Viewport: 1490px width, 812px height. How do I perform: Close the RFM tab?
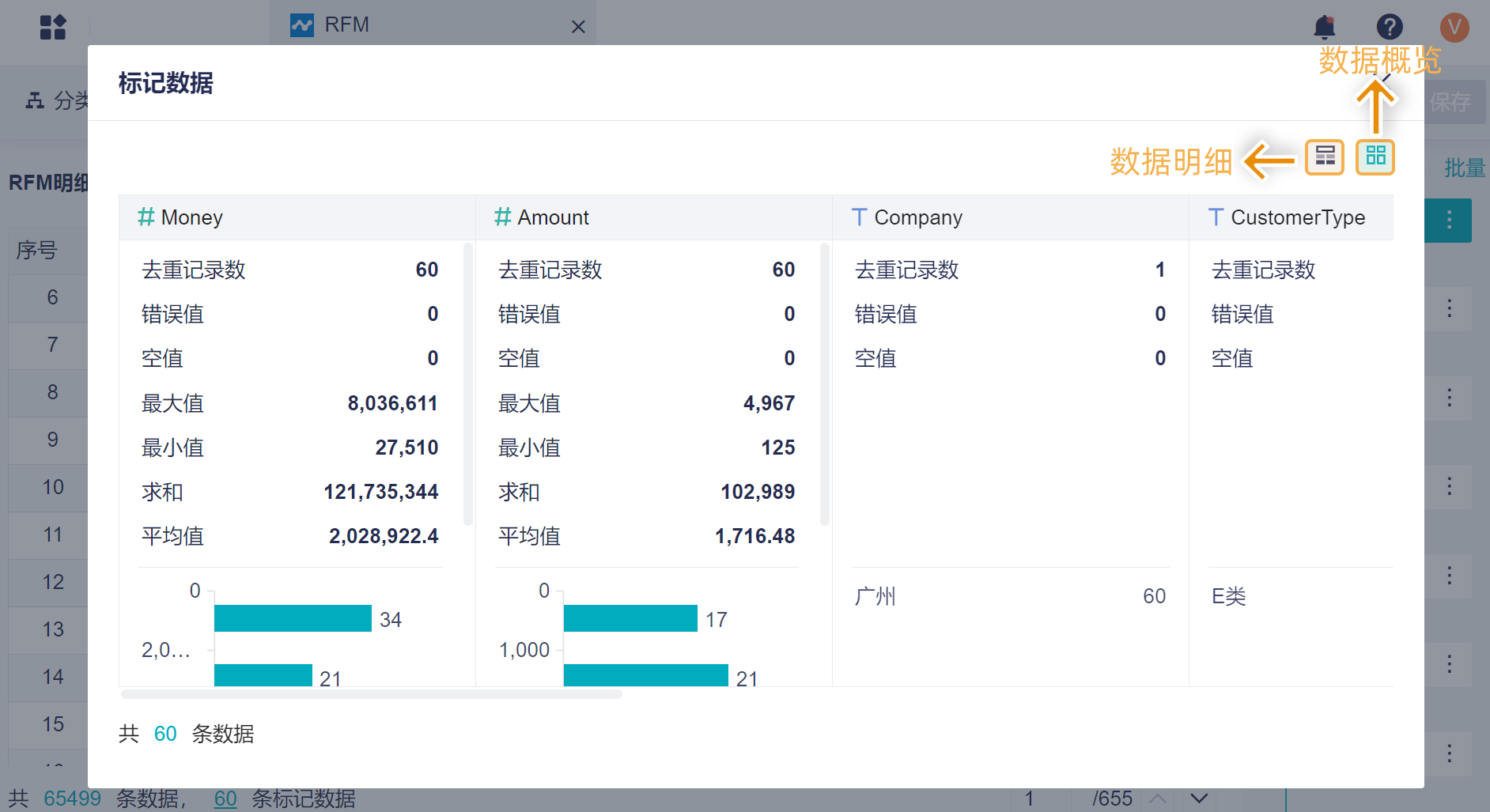coord(578,27)
